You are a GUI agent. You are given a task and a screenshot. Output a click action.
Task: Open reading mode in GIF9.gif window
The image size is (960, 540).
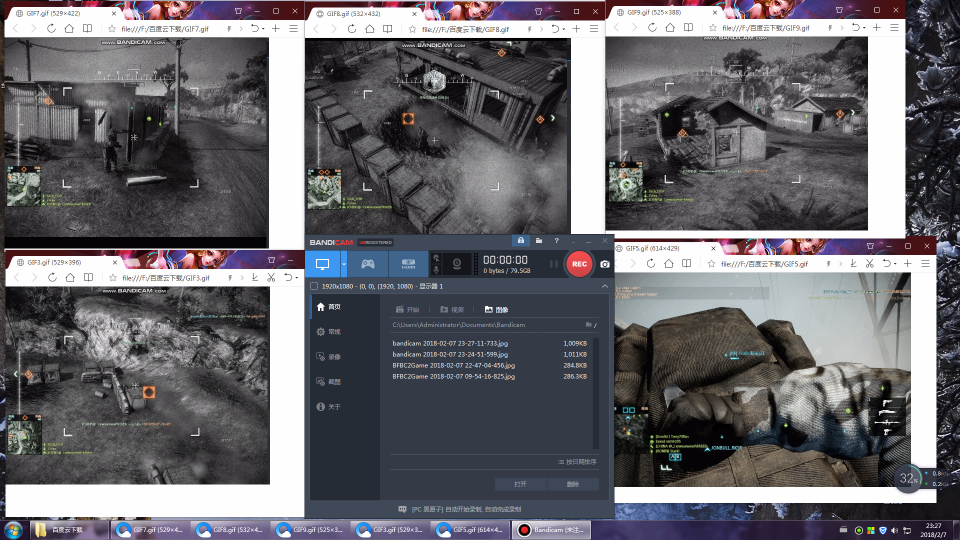coord(688,28)
